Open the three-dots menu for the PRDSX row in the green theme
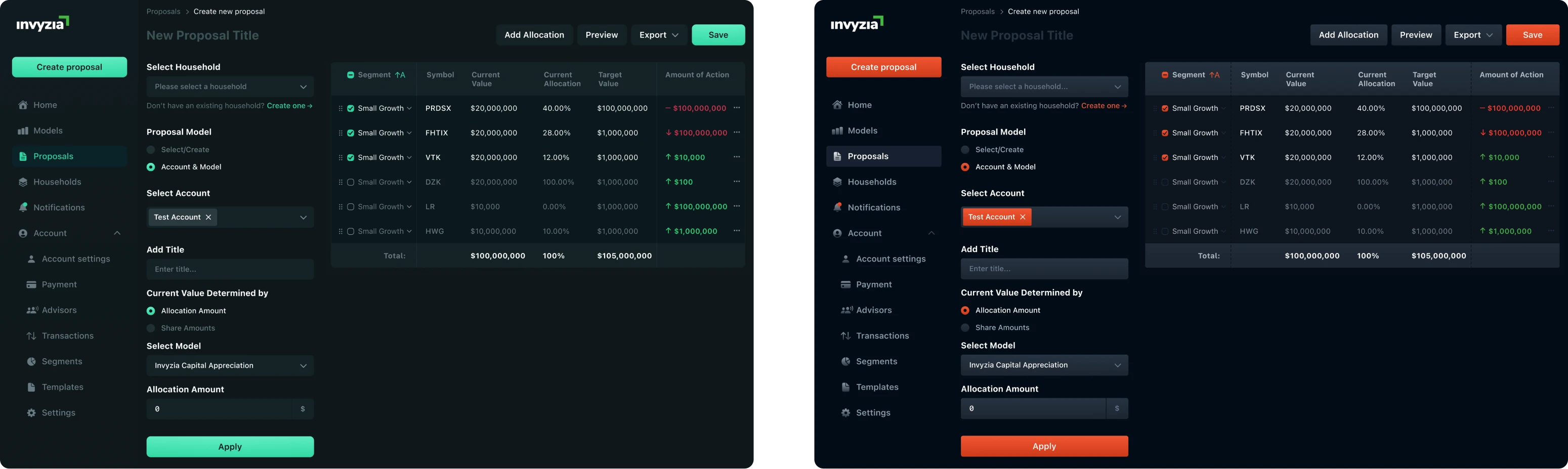1568x469 pixels. pos(737,108)
